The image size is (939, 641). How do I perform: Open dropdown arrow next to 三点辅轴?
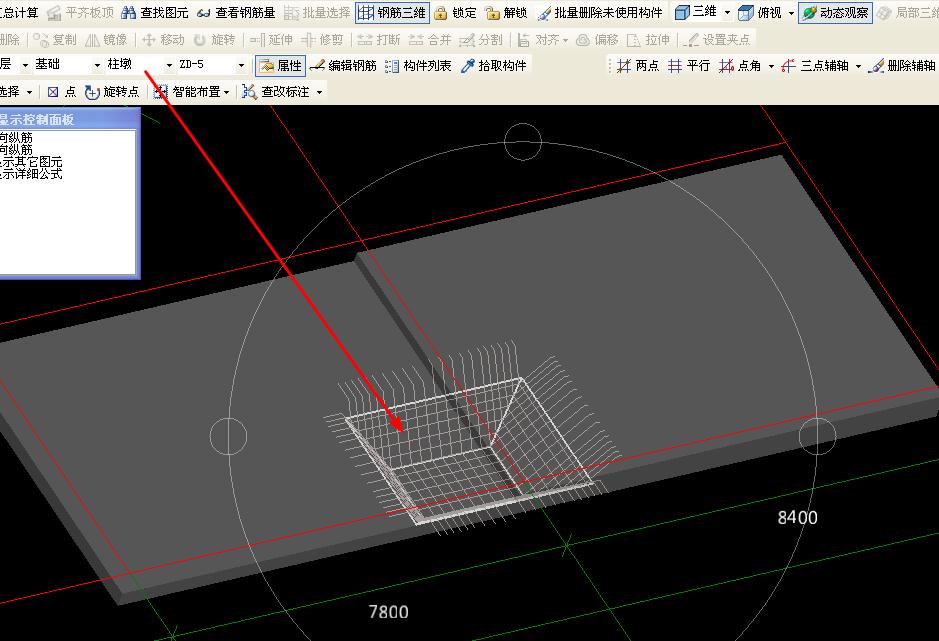(858, 66)
